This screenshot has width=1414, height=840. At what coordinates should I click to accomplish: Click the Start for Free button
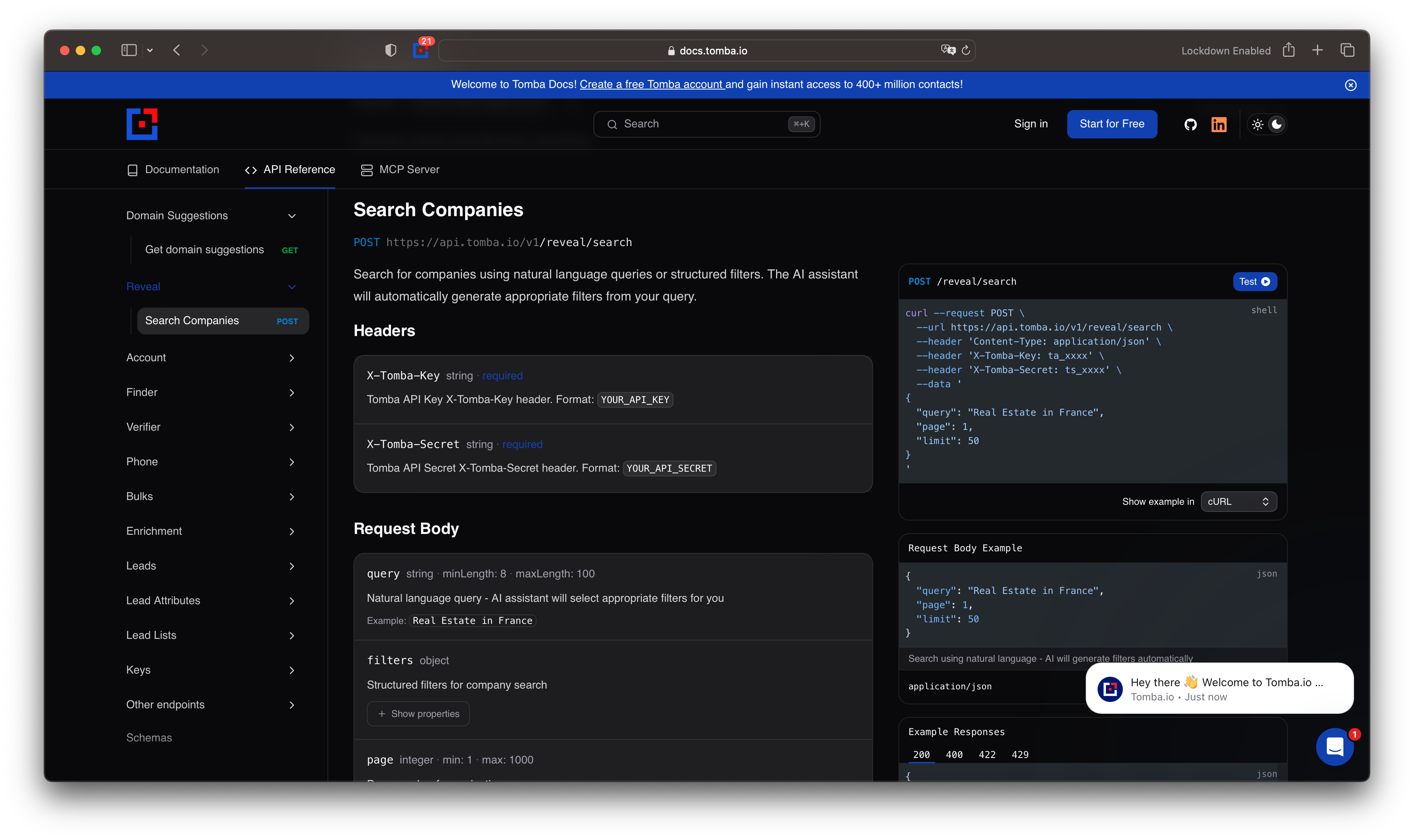(1112, 124)
